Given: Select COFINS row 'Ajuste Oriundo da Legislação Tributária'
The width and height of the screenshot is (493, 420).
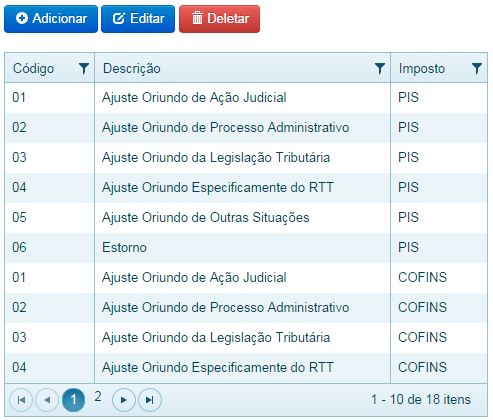Looking at the screenshot, I should 246,338.
